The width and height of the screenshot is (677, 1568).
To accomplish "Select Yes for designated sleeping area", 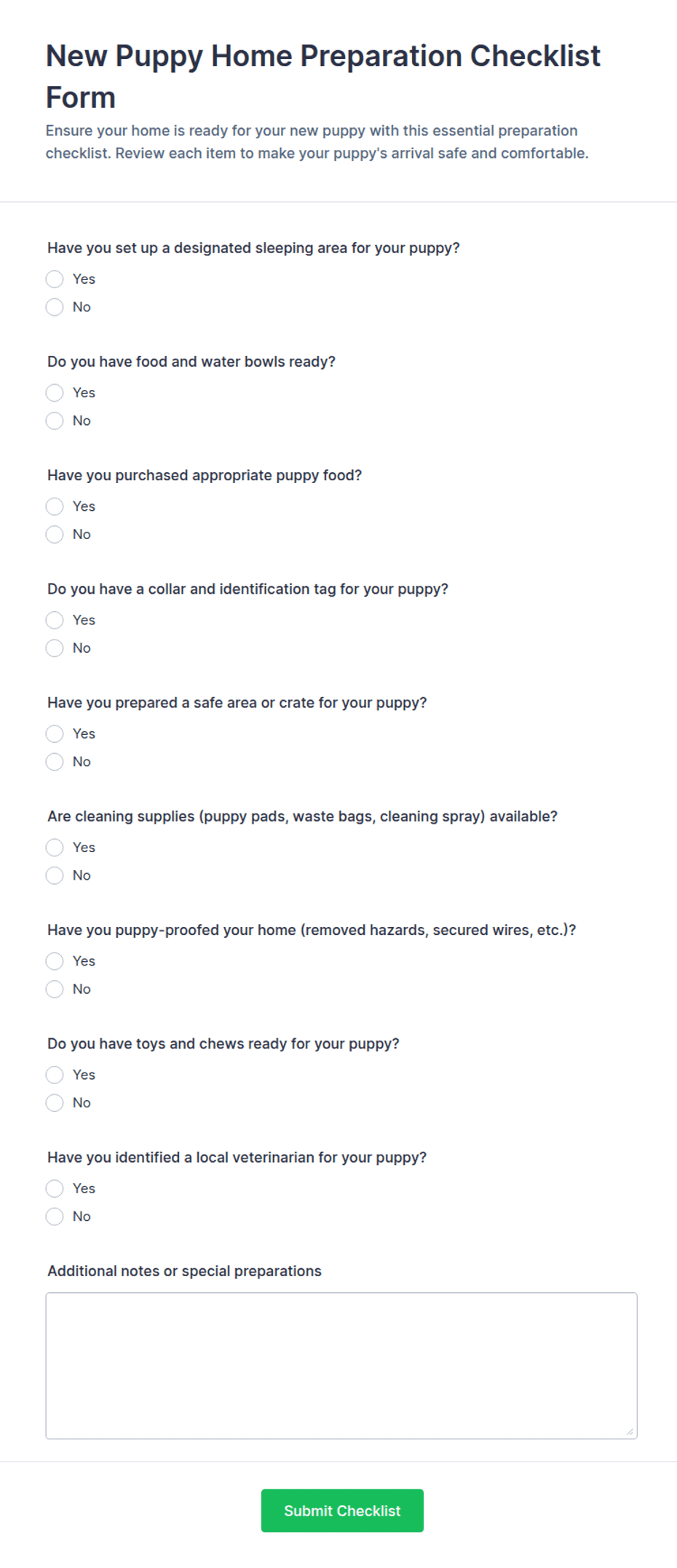I will click(x=55, y=279).
